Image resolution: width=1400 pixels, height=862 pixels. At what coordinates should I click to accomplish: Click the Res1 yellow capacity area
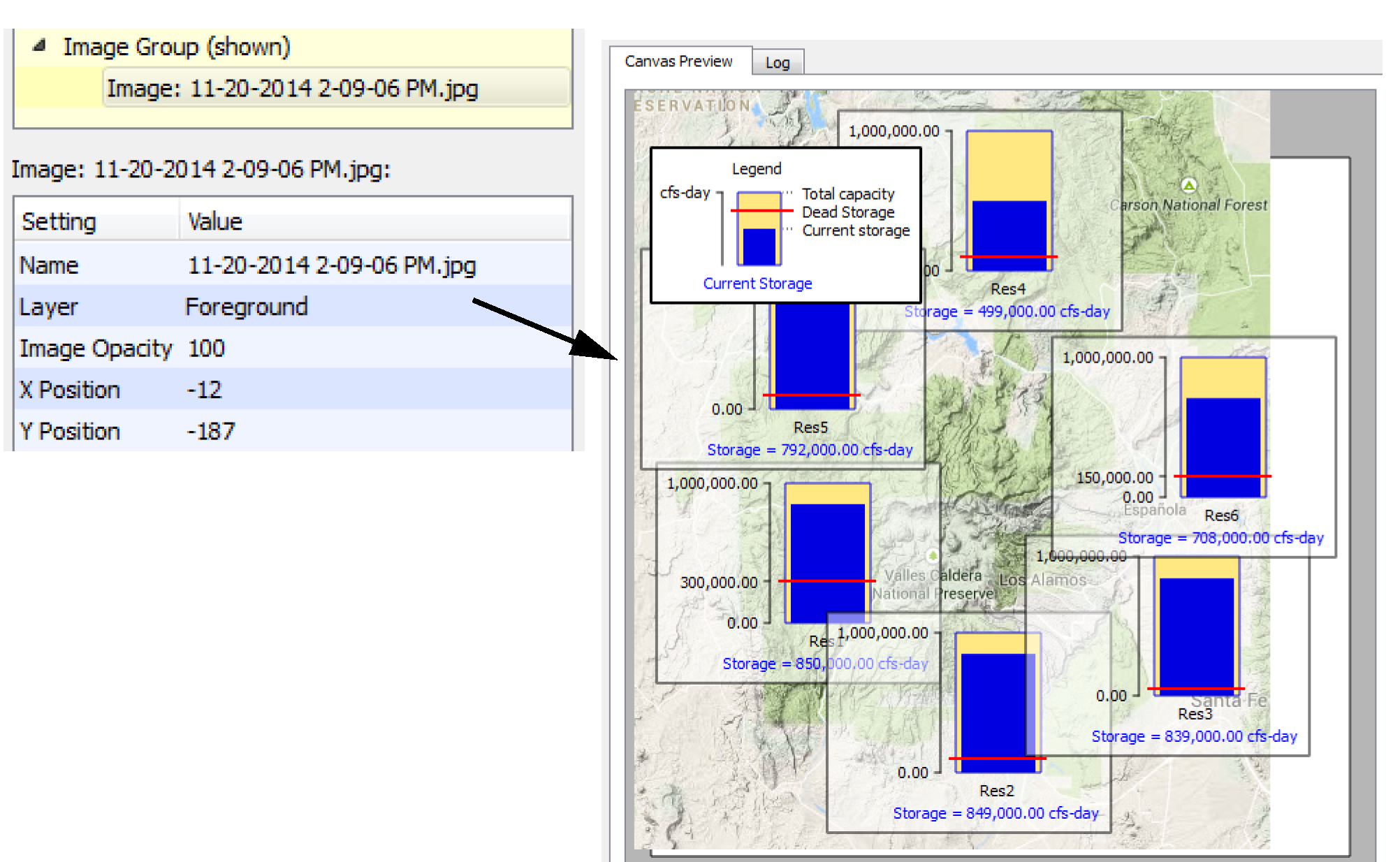pyautogui.click(x=827, y=493)
